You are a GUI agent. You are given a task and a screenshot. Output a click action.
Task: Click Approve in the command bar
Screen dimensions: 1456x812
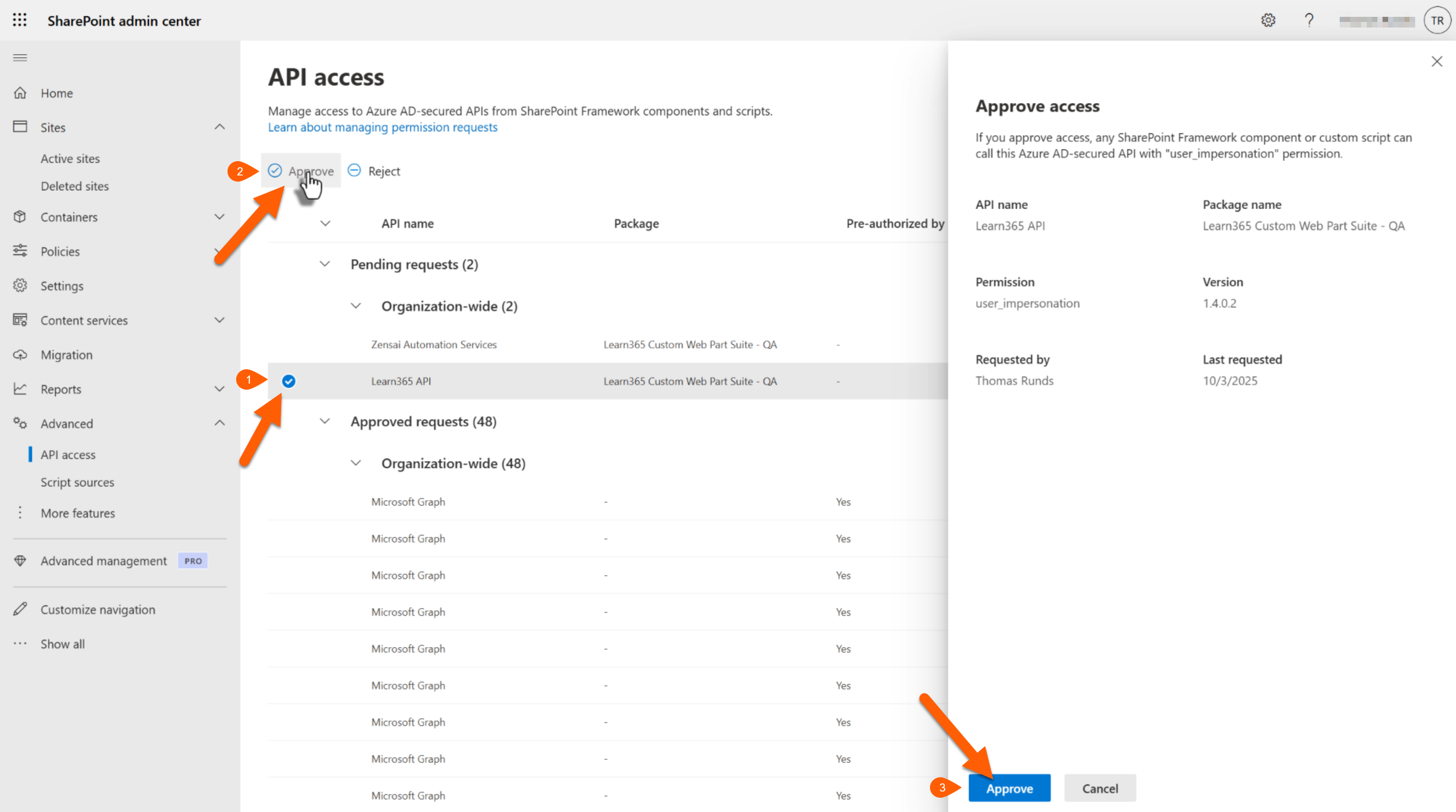[300, 171]
